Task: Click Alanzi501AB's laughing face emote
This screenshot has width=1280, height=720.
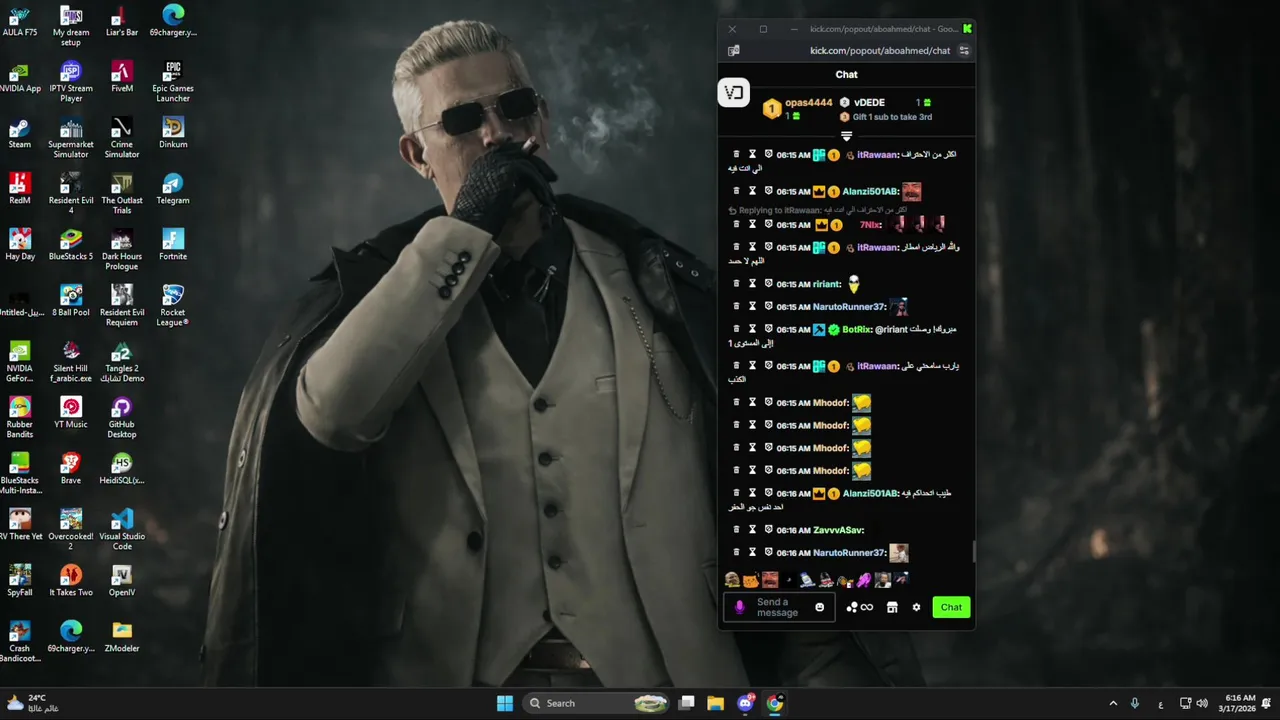Action: coord(911,191)
